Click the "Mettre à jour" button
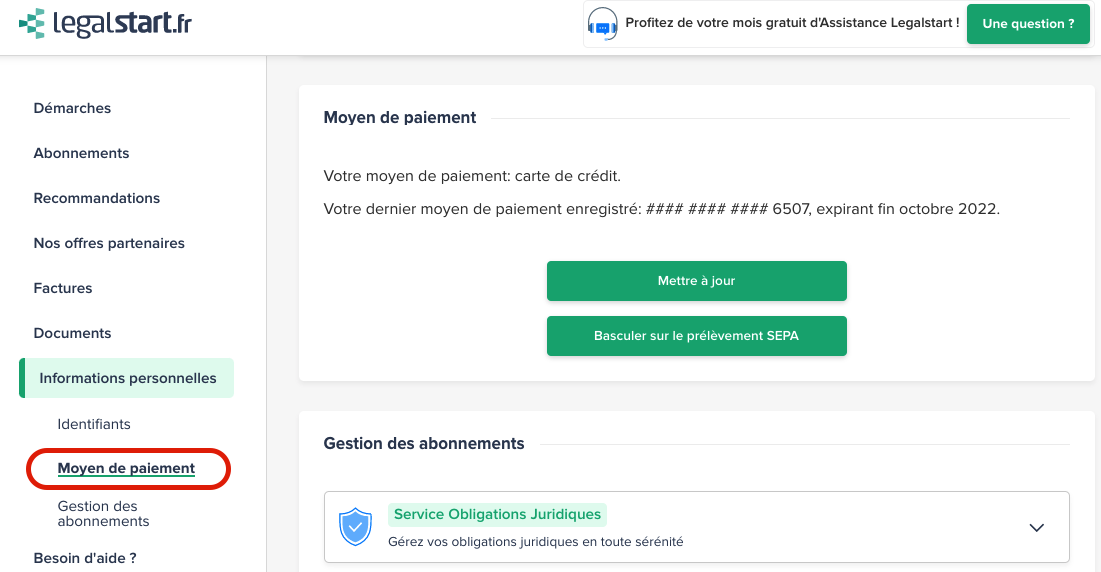The image size is (1101, 572). [x=696, y=281]
